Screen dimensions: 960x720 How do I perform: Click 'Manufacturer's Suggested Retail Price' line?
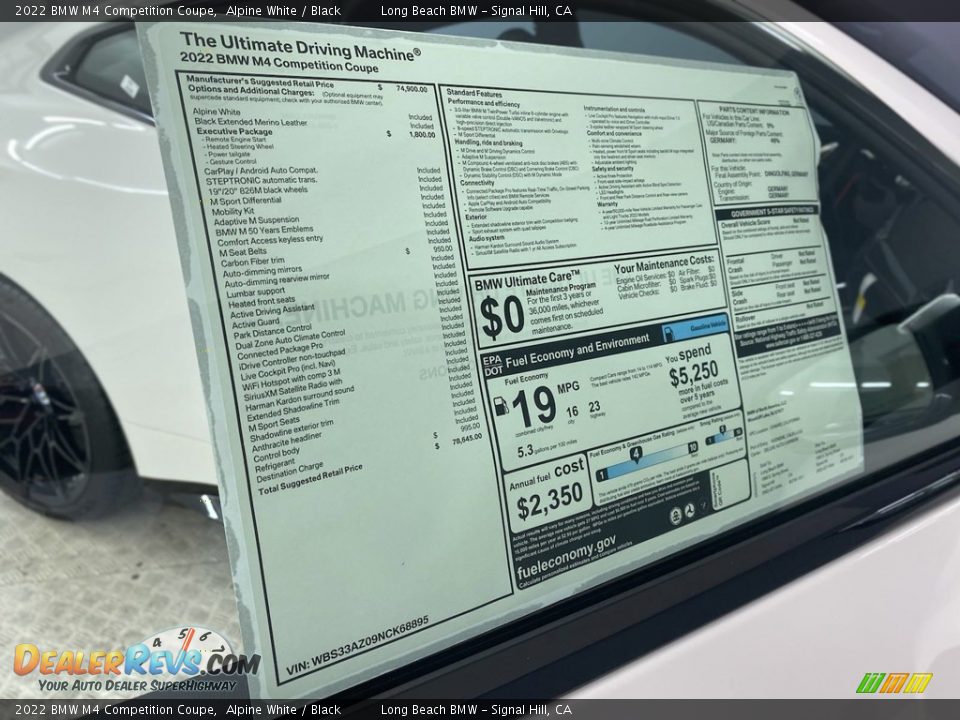(x=260, y=81)
